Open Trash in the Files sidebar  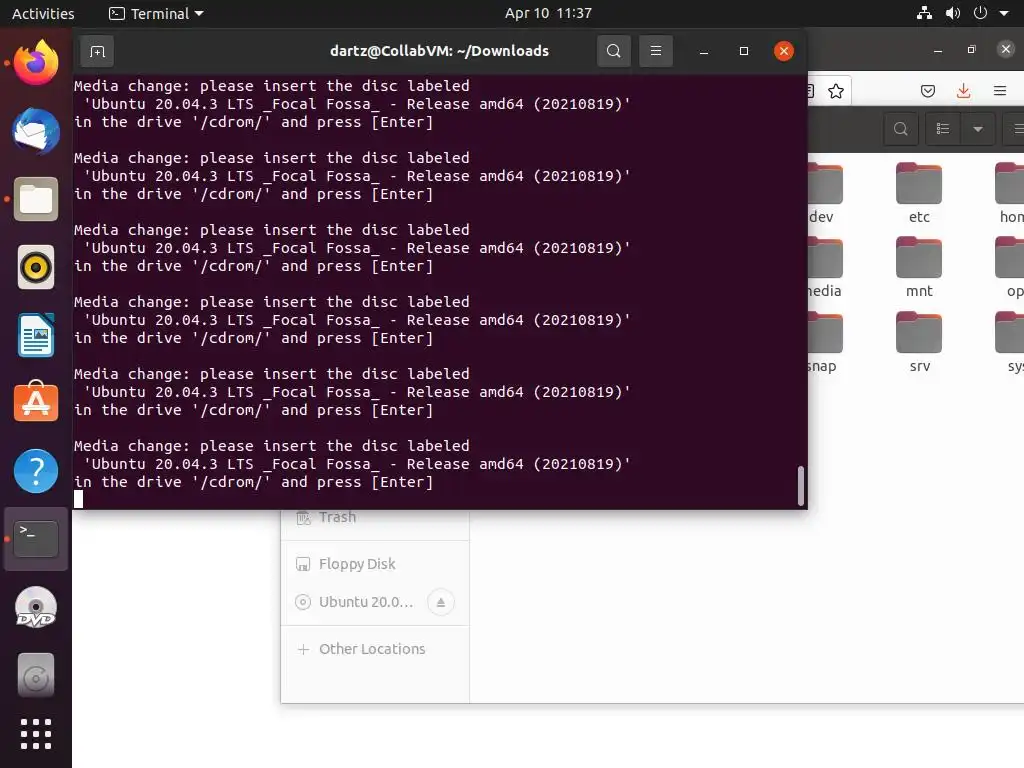[x=375, y=517]
